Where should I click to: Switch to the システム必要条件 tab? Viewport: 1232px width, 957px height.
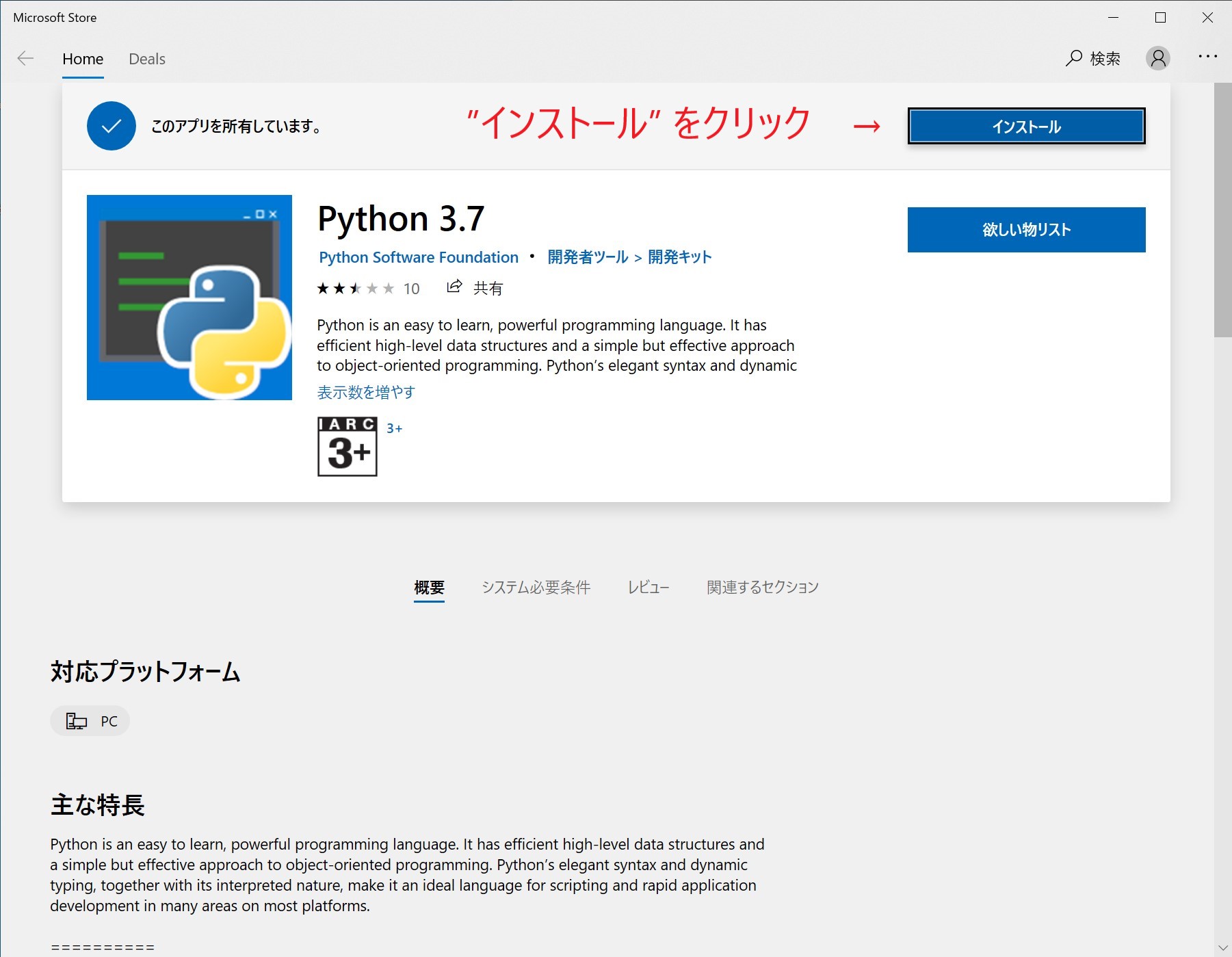point(537,587)
